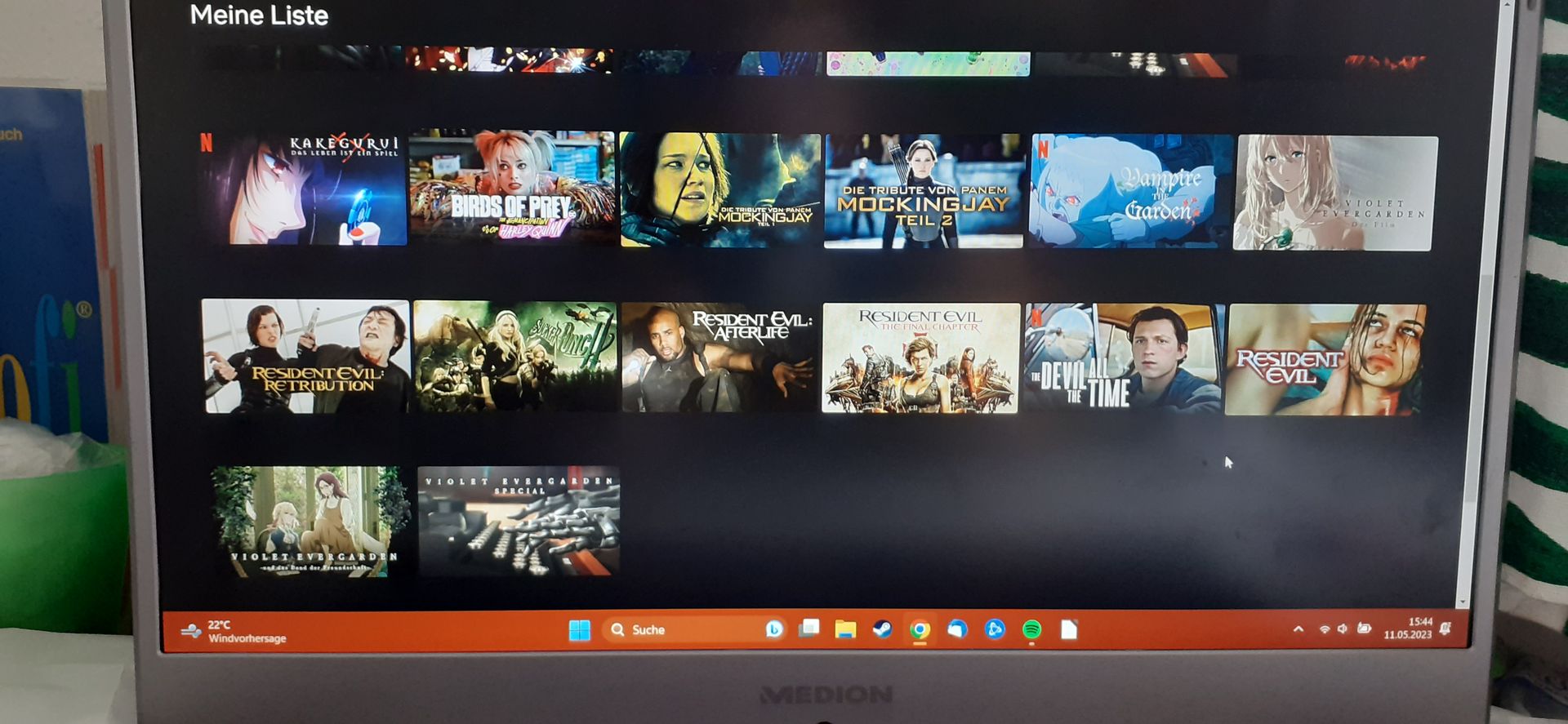Open The Devil All the Time
The height and width of the screenshot is (724, 1568).
[1123, 358]
